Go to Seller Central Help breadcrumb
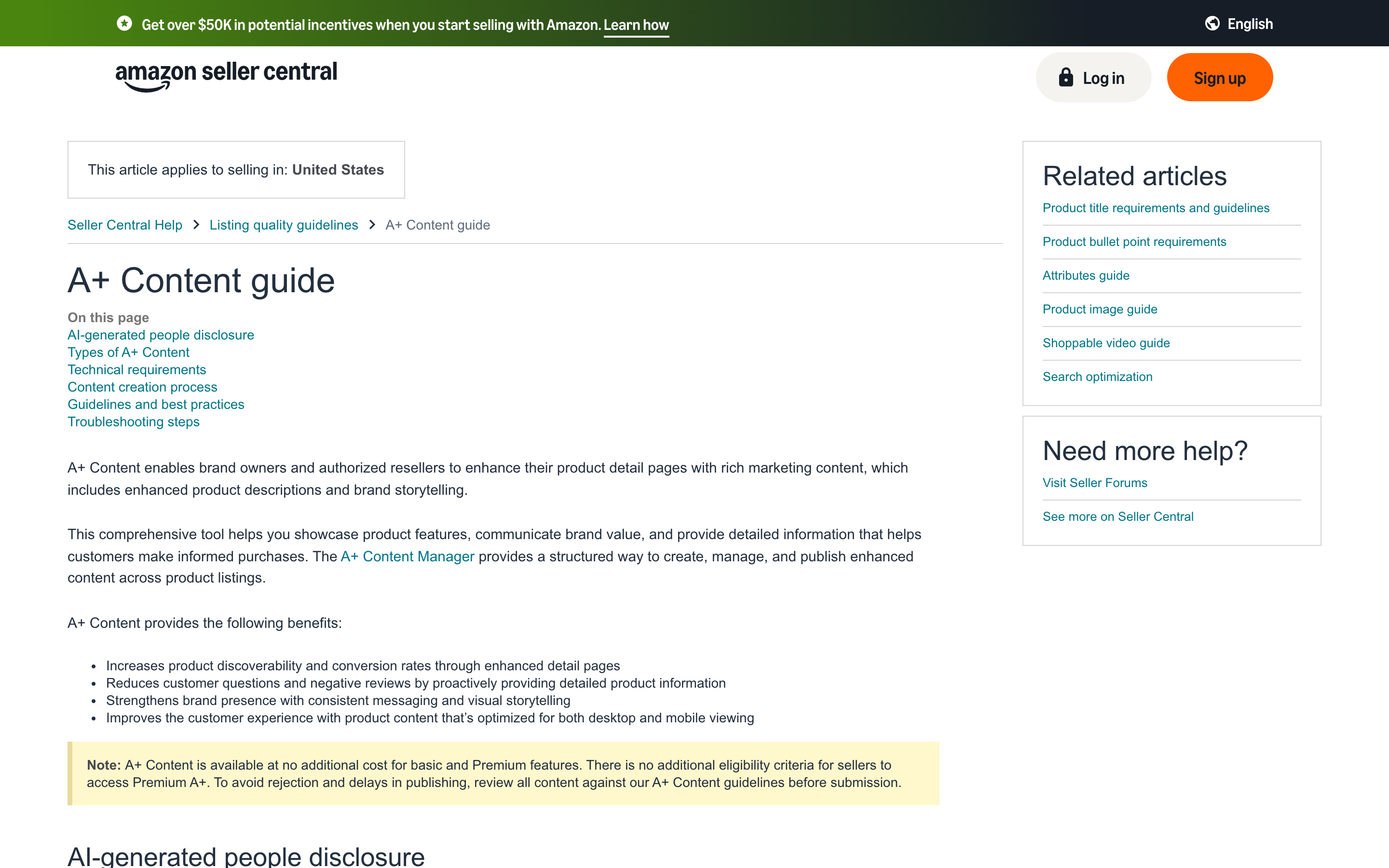Screen dimensions: 1389x868 tap(124, 225)
